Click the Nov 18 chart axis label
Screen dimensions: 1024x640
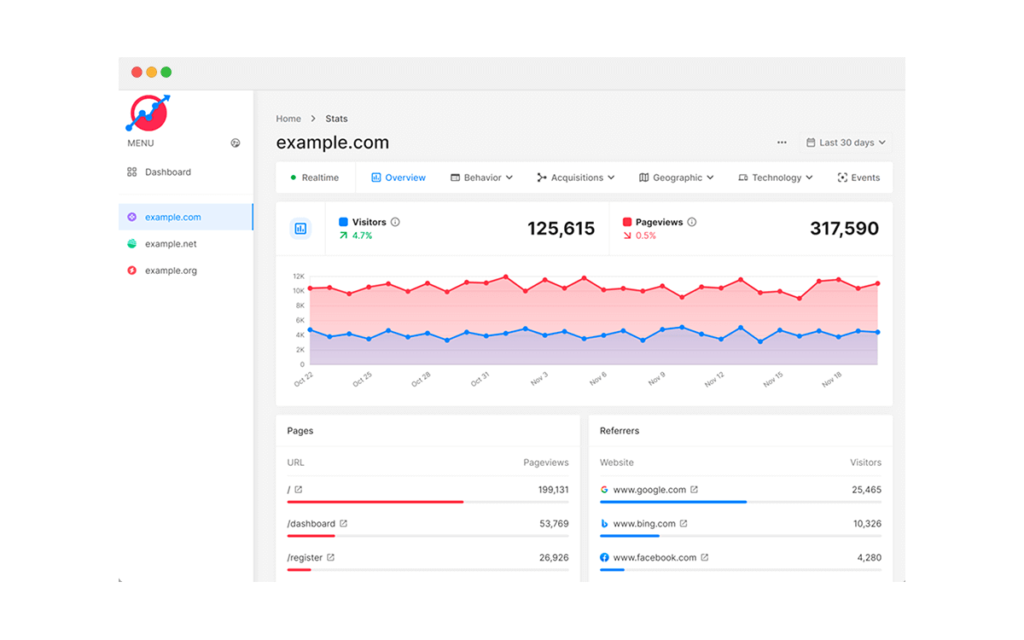click(x=832, y=379)
